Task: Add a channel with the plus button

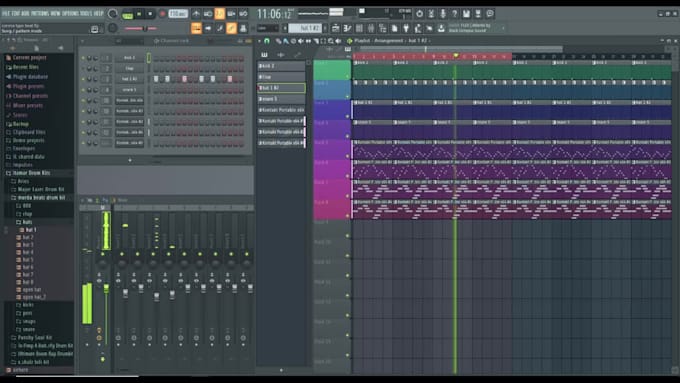Action: coord(130,160)
